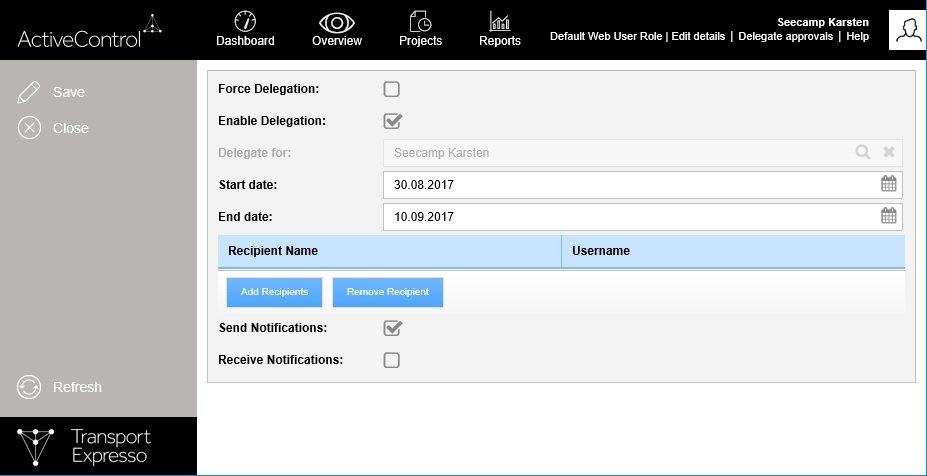Screen dimensions: 927x476
Task: Open the Start date calendar picker
Action: (x=889, y=184)
